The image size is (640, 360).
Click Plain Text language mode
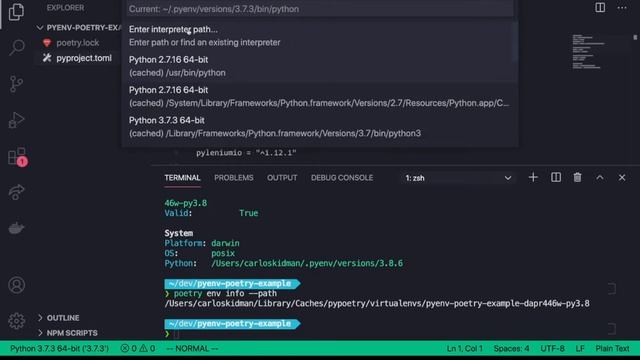(x=612, y=349)
